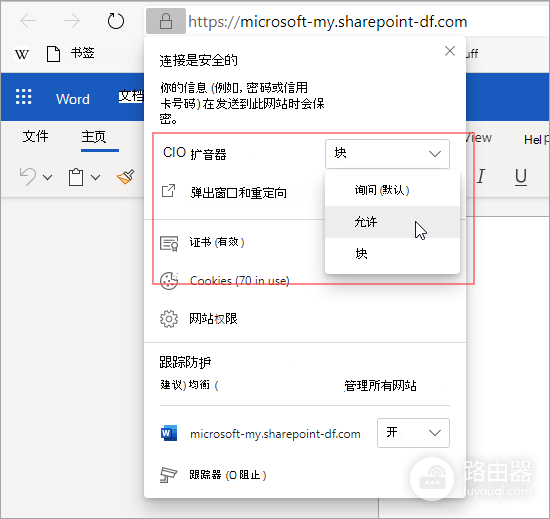Open the 书签 bookmark page icon

[53, 54]
